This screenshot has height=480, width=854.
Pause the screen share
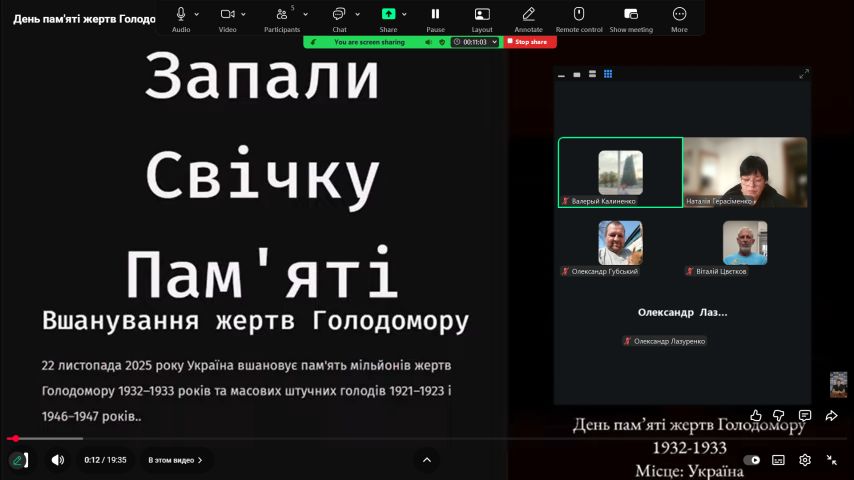435,16
